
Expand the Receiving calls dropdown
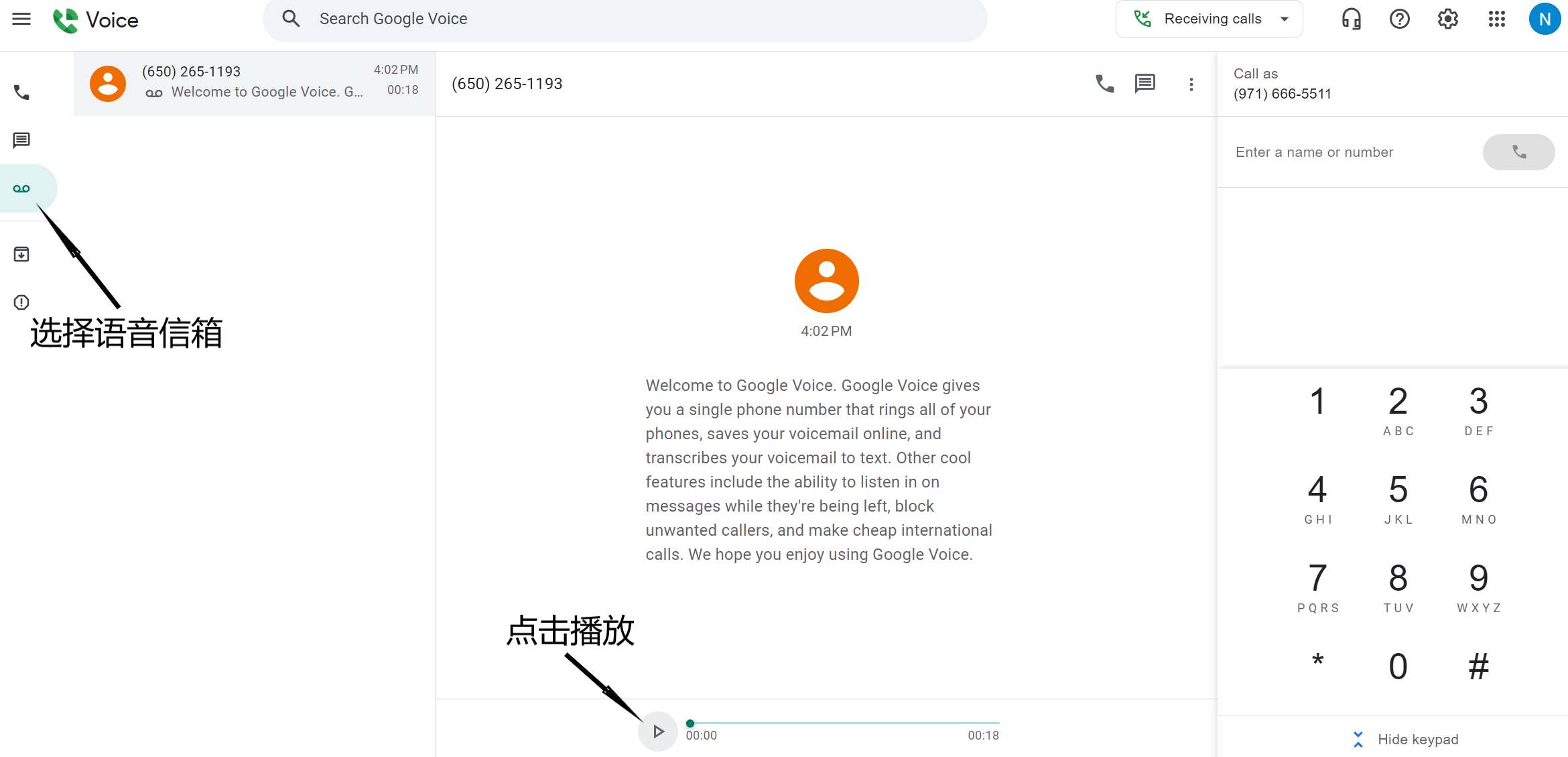click(1209, 19)
